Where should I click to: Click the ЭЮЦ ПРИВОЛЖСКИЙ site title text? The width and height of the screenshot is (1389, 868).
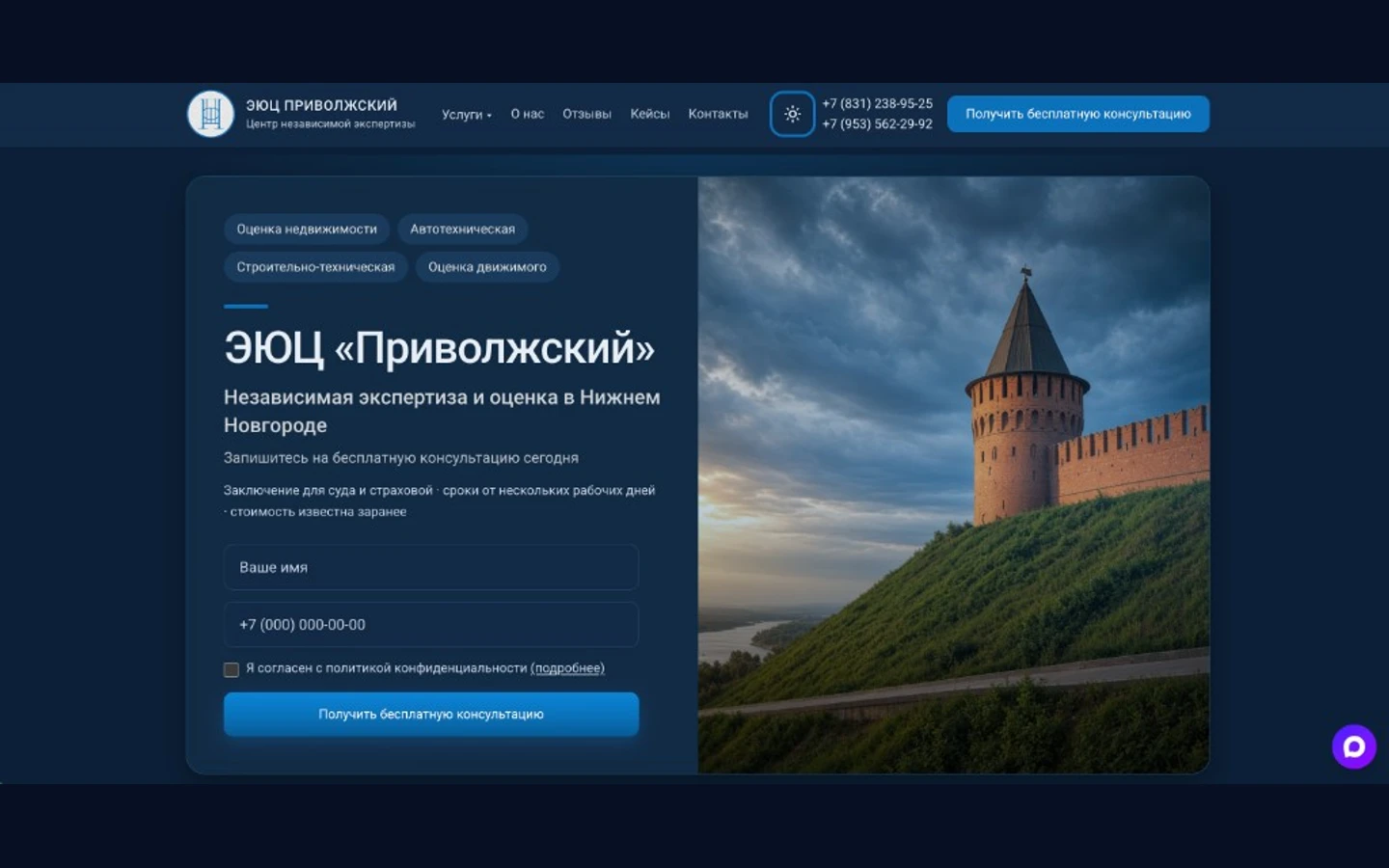pos(321,105)
